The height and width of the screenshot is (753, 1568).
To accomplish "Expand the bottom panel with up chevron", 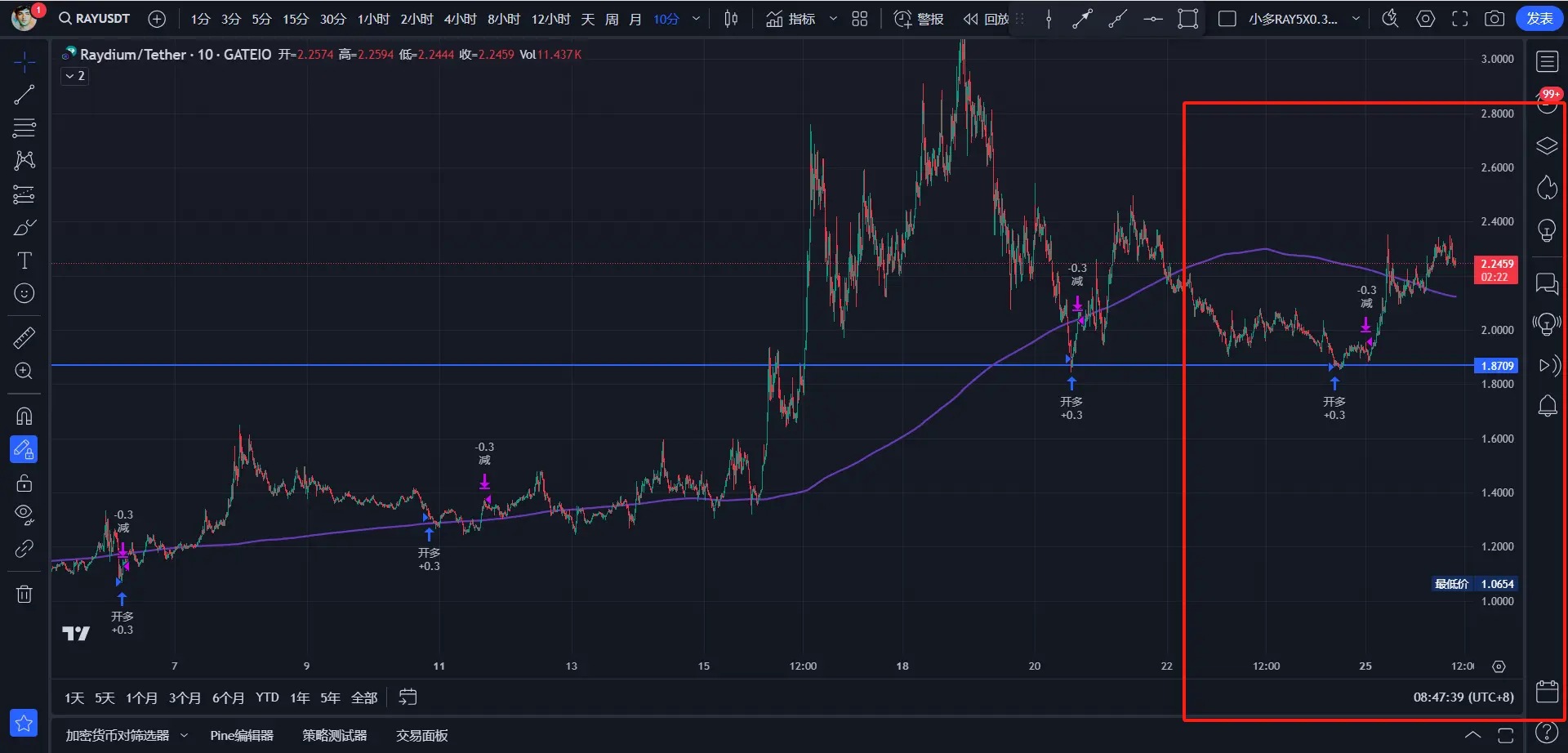I will coord(1472,735).
